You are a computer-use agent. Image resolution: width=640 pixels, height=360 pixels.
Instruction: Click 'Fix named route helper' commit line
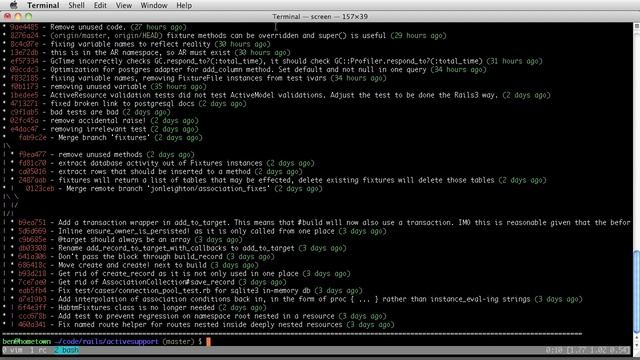[x=200, y=325]
